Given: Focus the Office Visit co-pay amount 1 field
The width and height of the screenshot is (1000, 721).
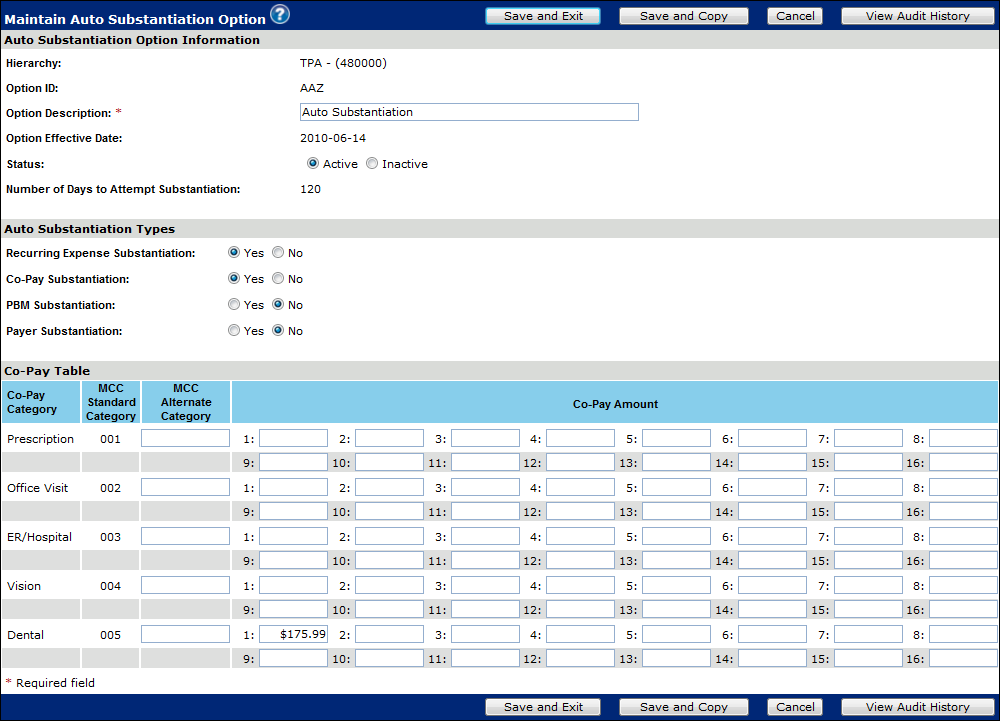Looking at the screenshot, I should coord(293,487).
